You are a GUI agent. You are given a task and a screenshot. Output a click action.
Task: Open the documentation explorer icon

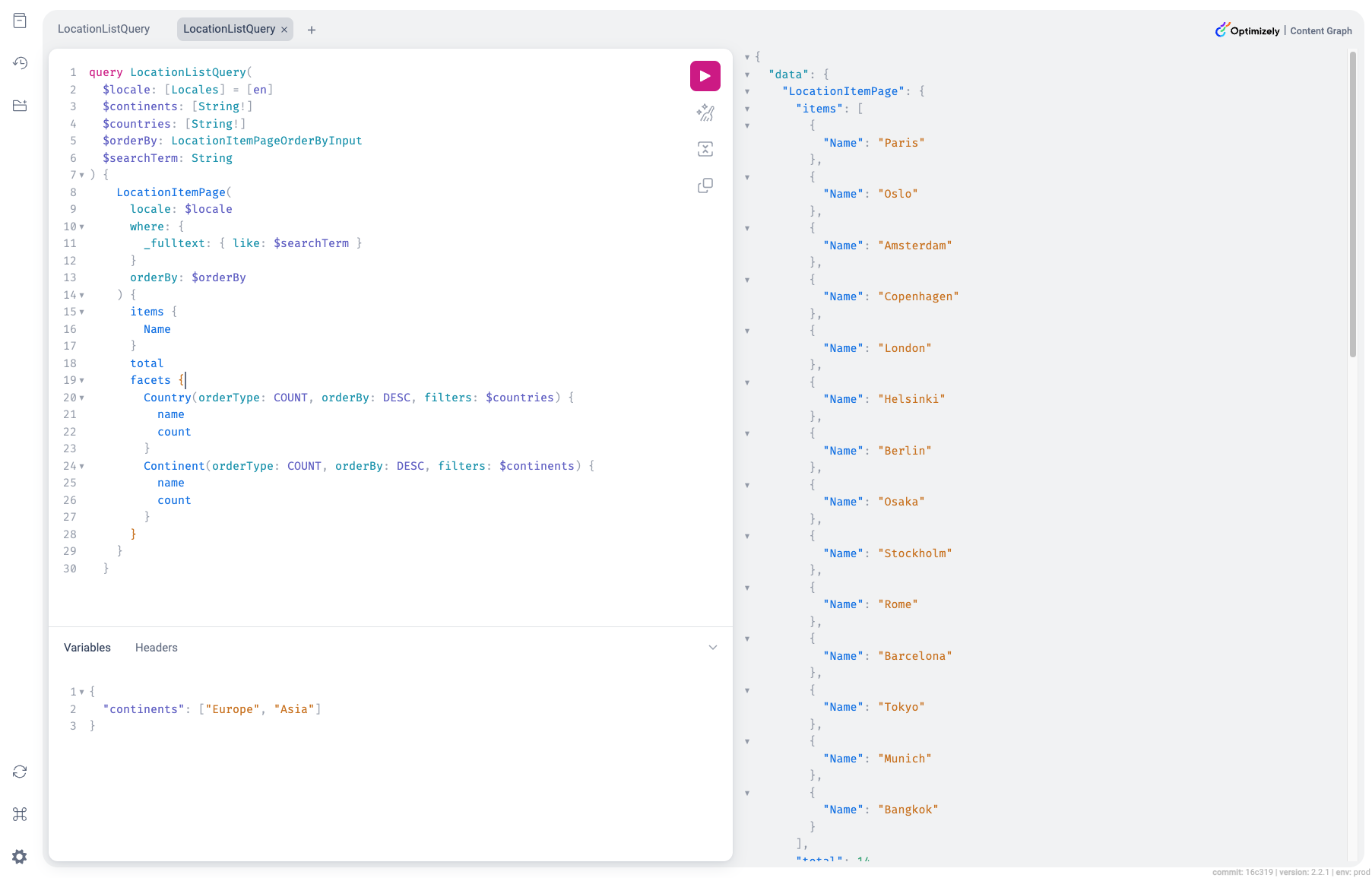pos(20,21)
